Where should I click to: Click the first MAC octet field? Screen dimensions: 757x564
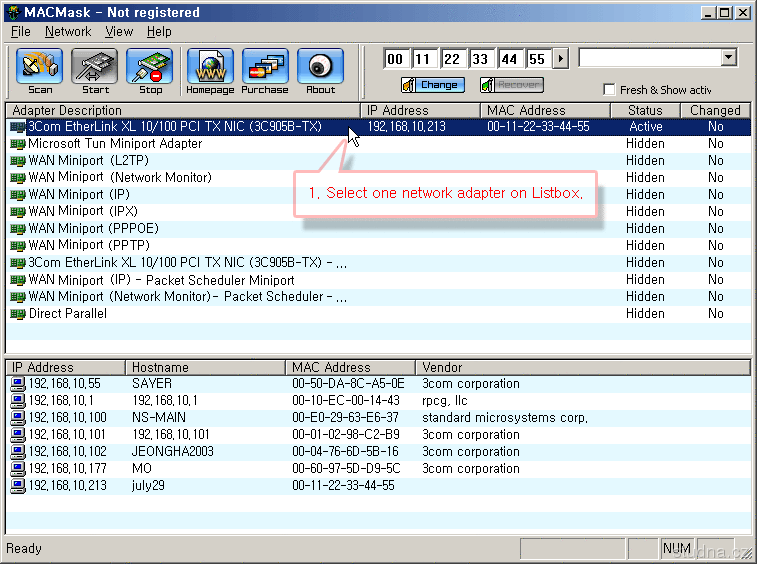click(x=396, y=59)
